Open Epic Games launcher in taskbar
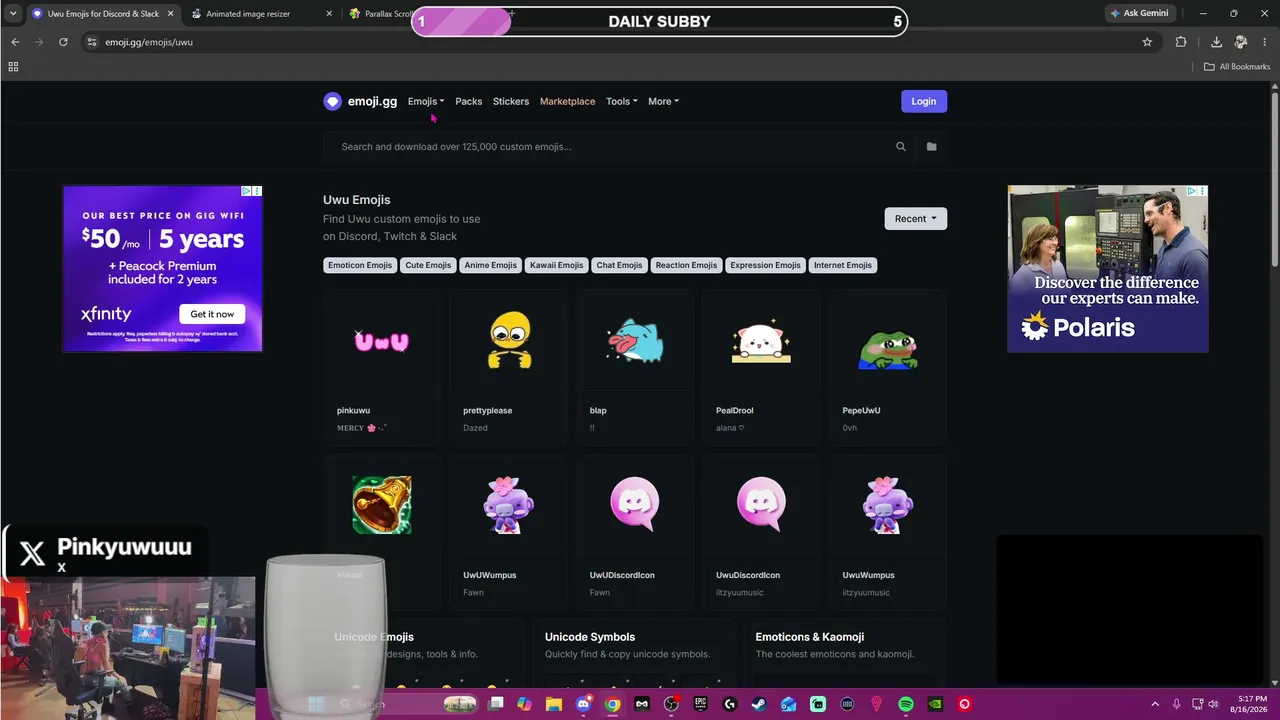This screenshot has height=720, width=1280. coord(701,704)
